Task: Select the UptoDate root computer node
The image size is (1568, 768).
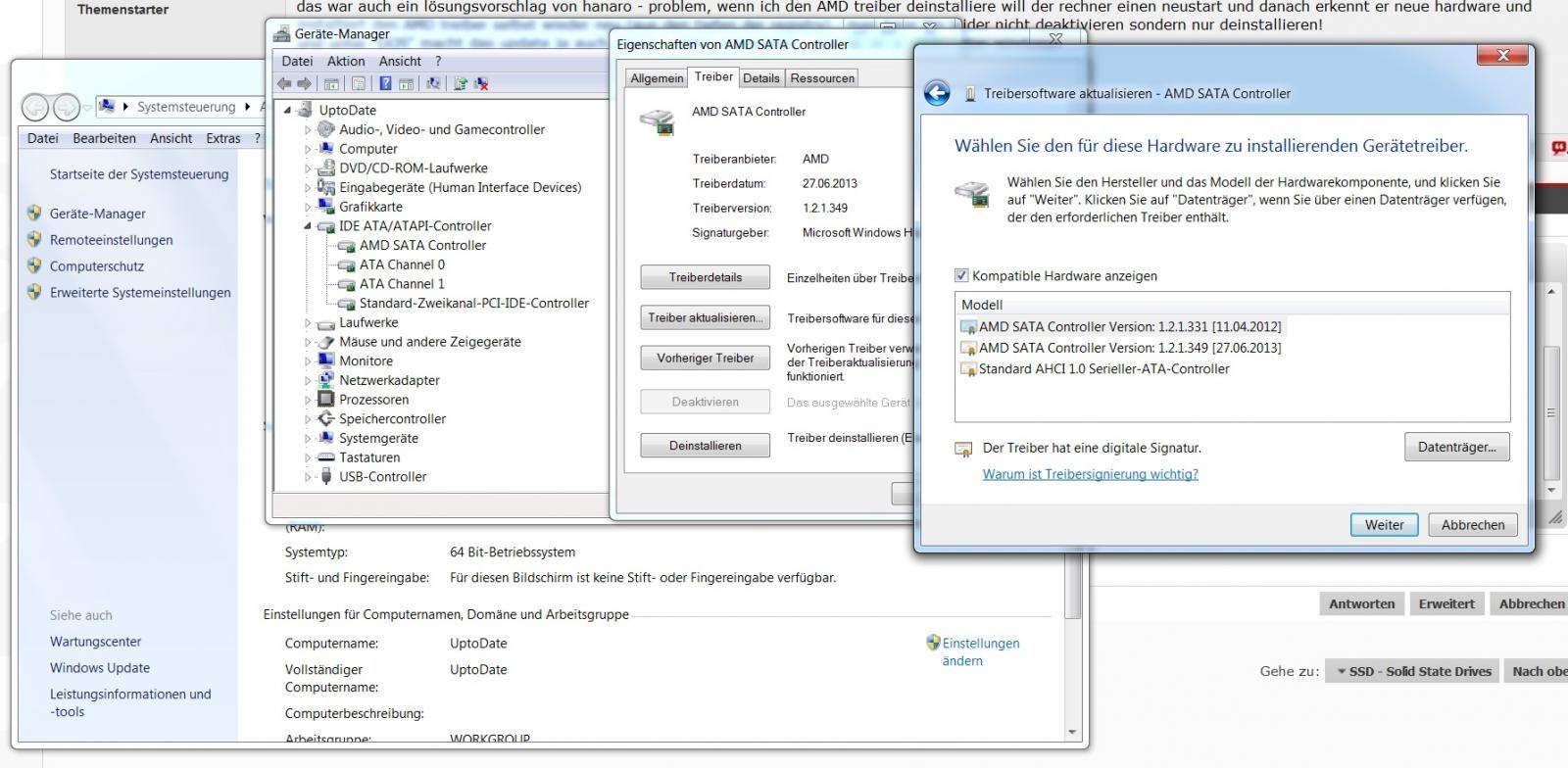Action: coord(348,110)
